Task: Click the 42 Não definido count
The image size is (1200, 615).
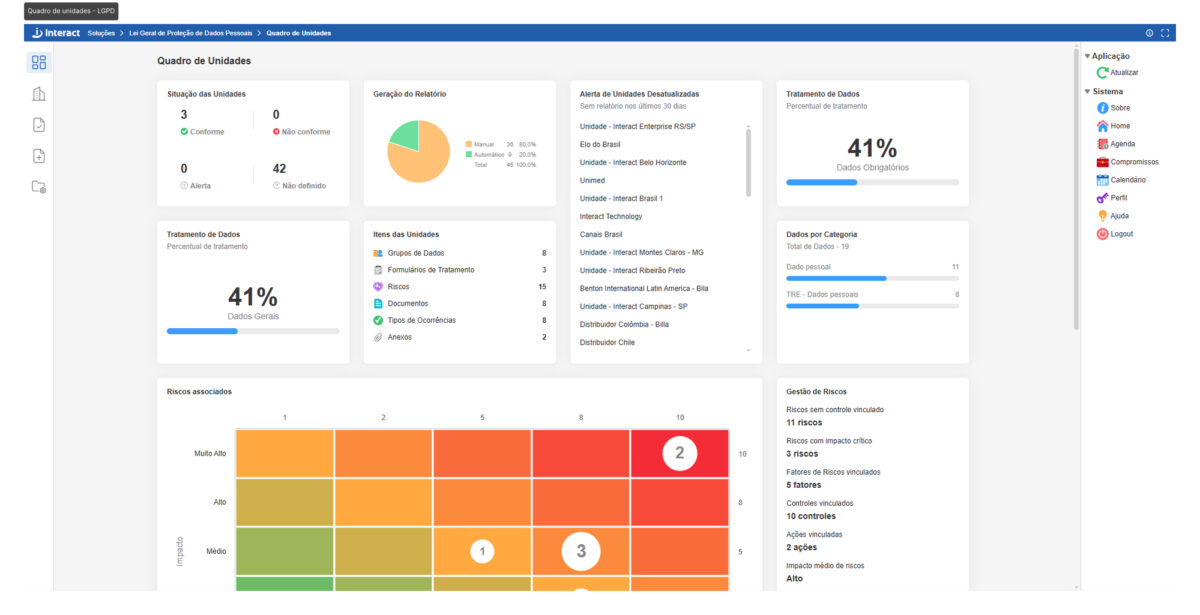Action: [x=280, y=169]
